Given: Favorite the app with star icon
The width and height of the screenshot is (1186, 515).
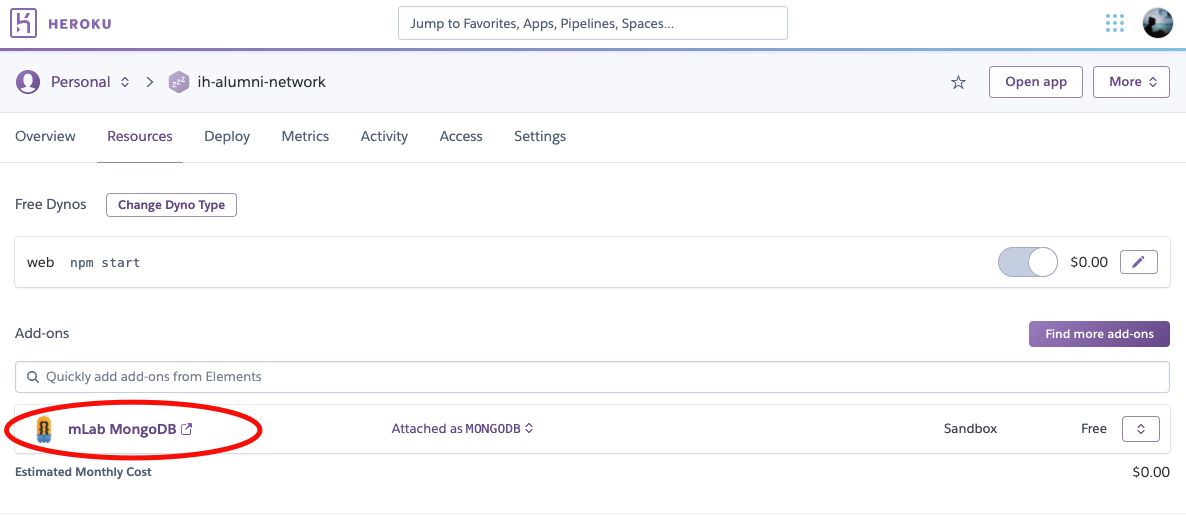Looking at the screenshot, I should pyautogui.click(x=958, y=82).
